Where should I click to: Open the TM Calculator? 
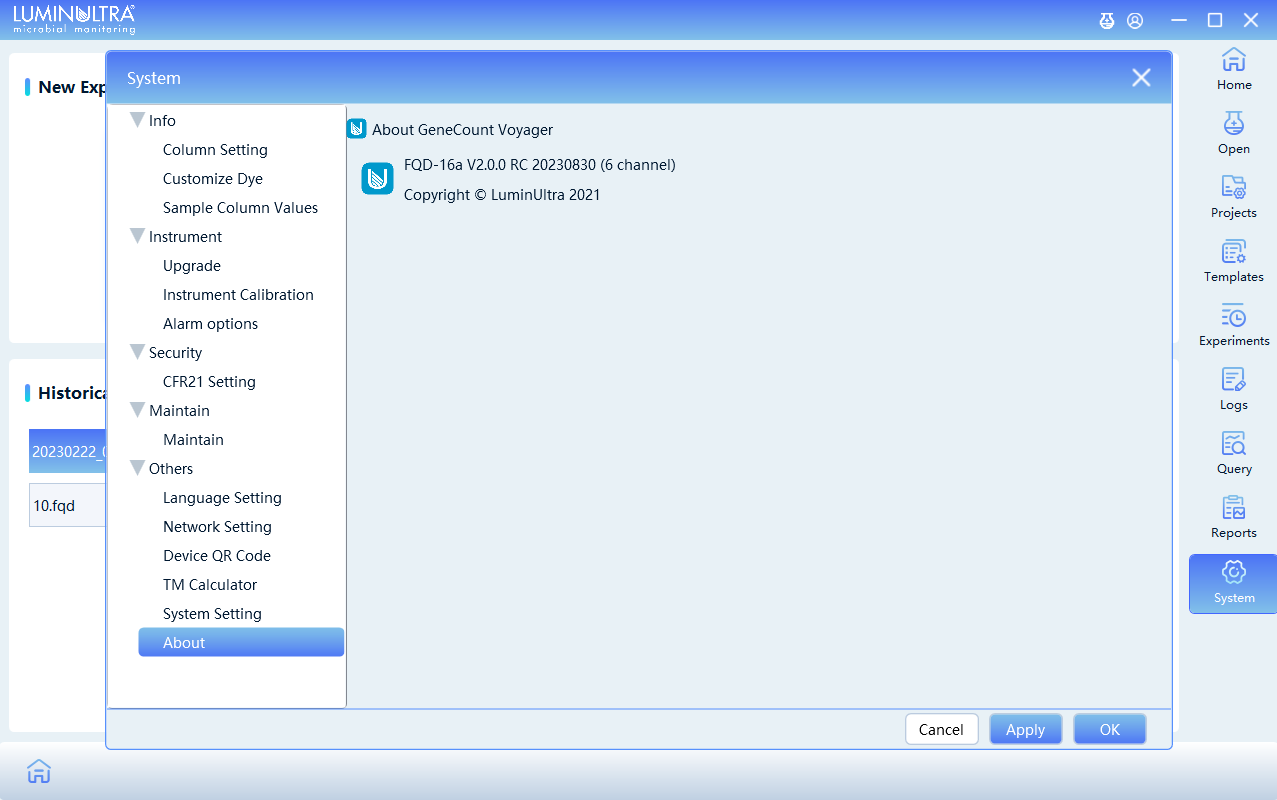pos(210,585)
